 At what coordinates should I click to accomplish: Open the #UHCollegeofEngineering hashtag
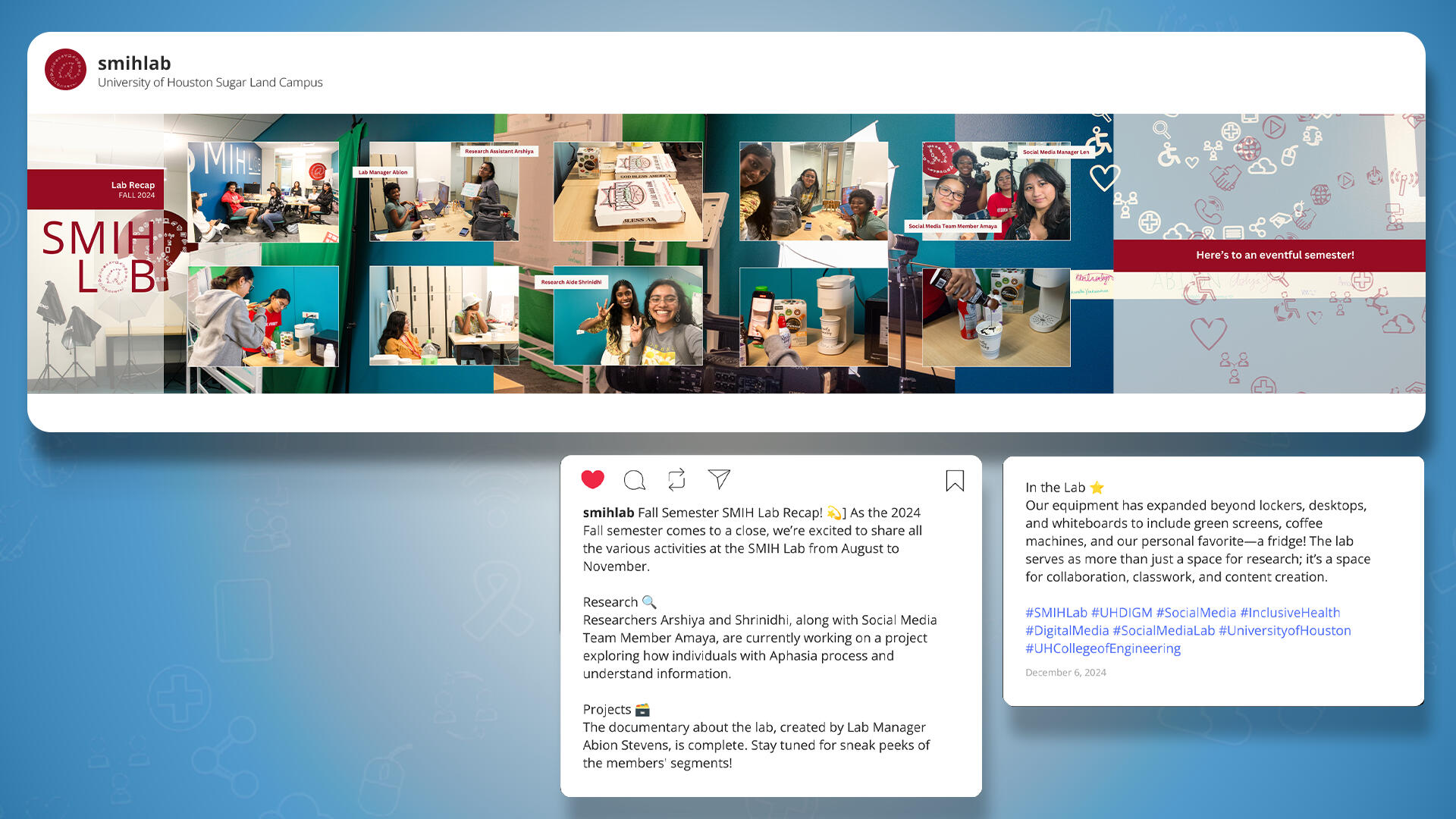pos(1103,648)
